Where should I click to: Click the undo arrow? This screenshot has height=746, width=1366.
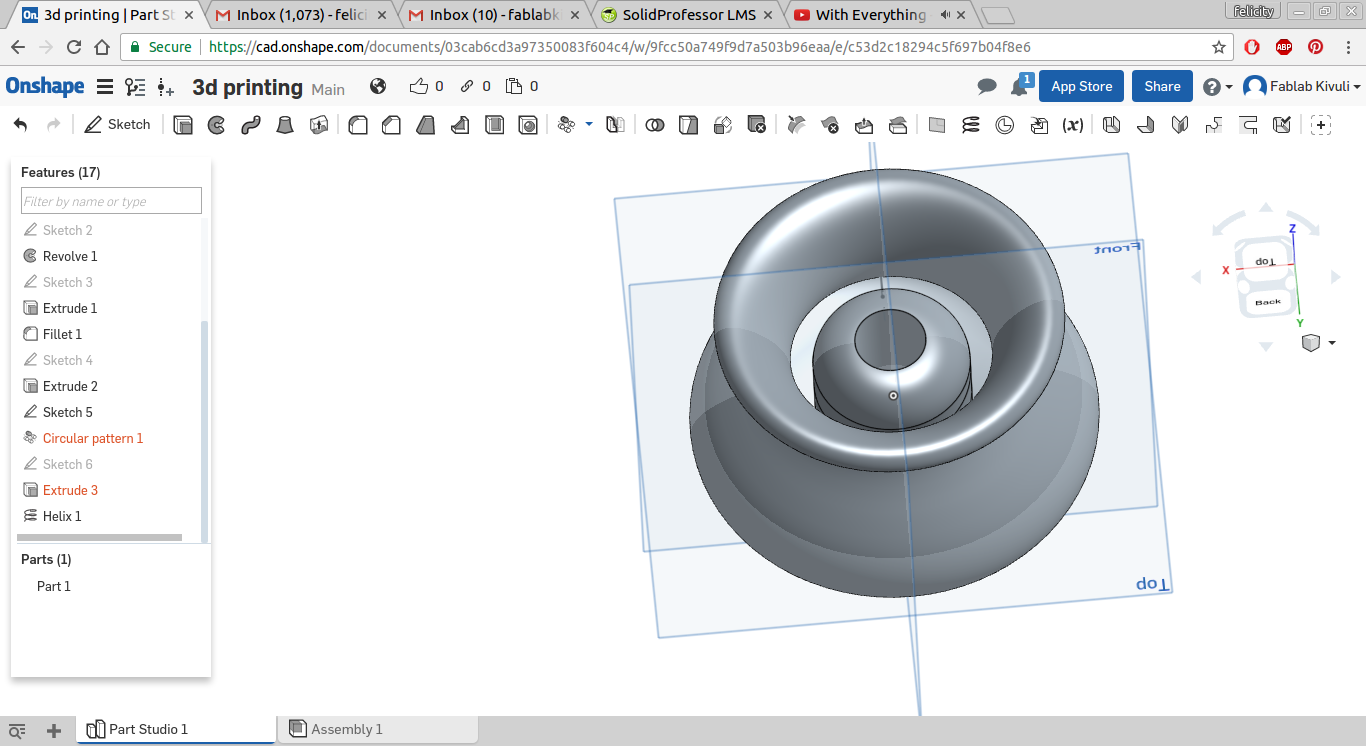21,125
